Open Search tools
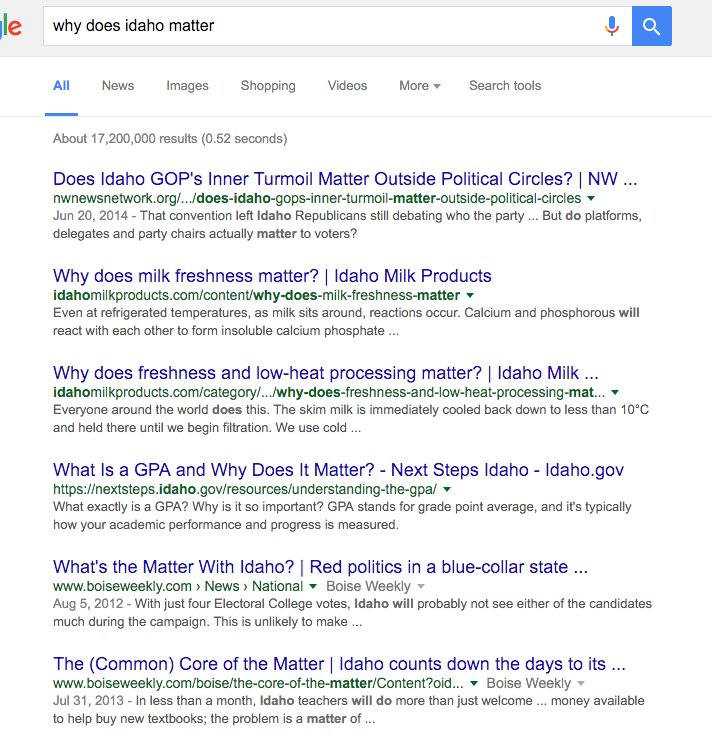The image size is (712, 746). point(505,86)
